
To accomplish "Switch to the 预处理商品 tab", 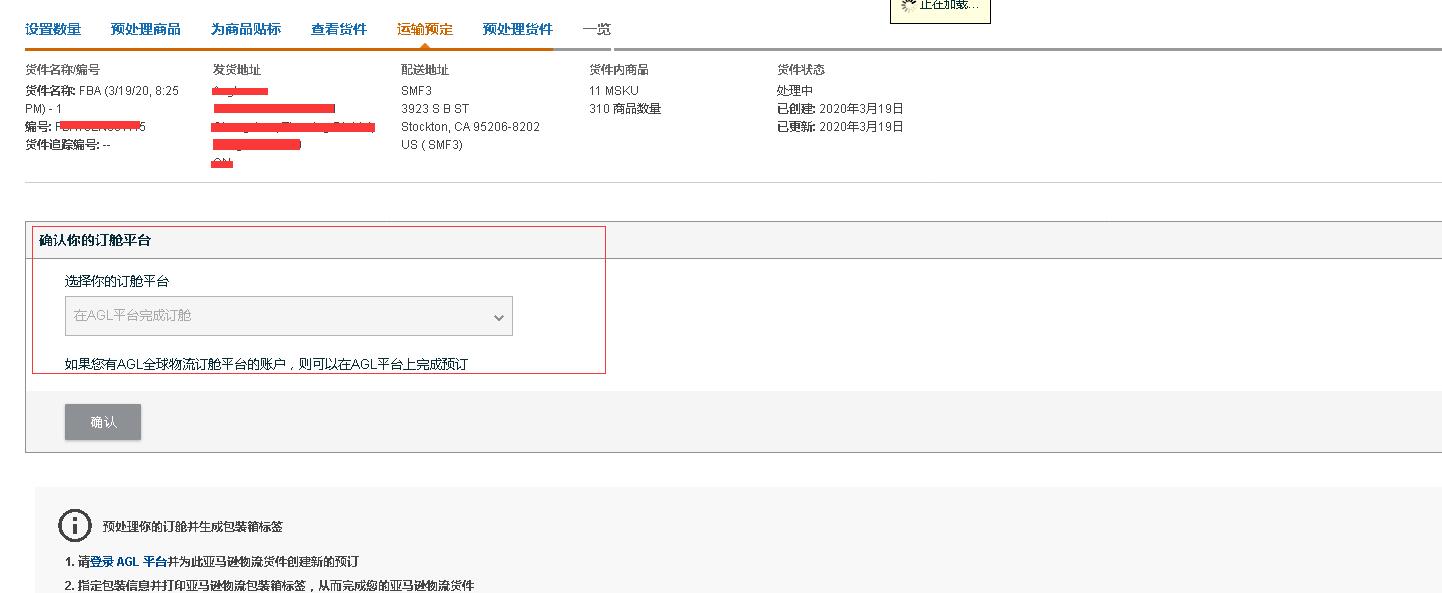I will 146,29.
